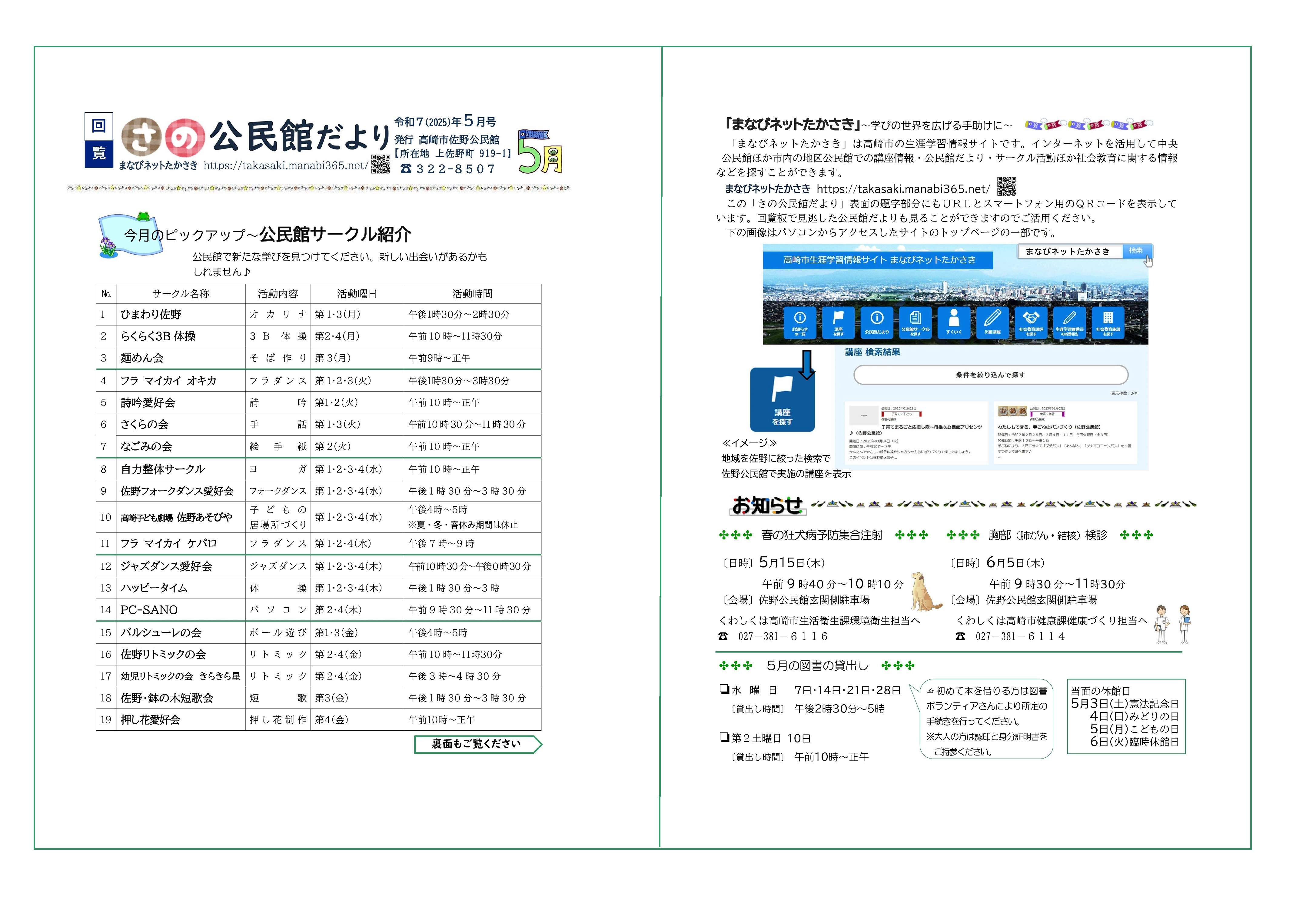Click the さの gingham logo circles
The width and height of the screenshot is (1316, 897).
[164, 138]
